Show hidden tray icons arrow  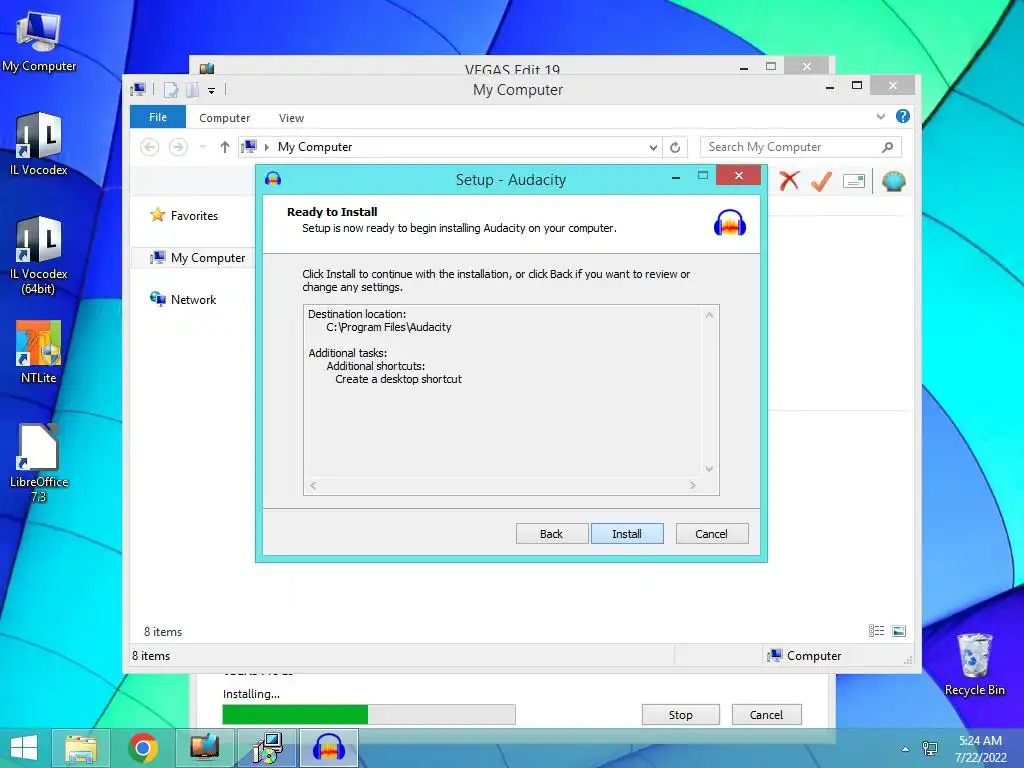pos(905,749)
